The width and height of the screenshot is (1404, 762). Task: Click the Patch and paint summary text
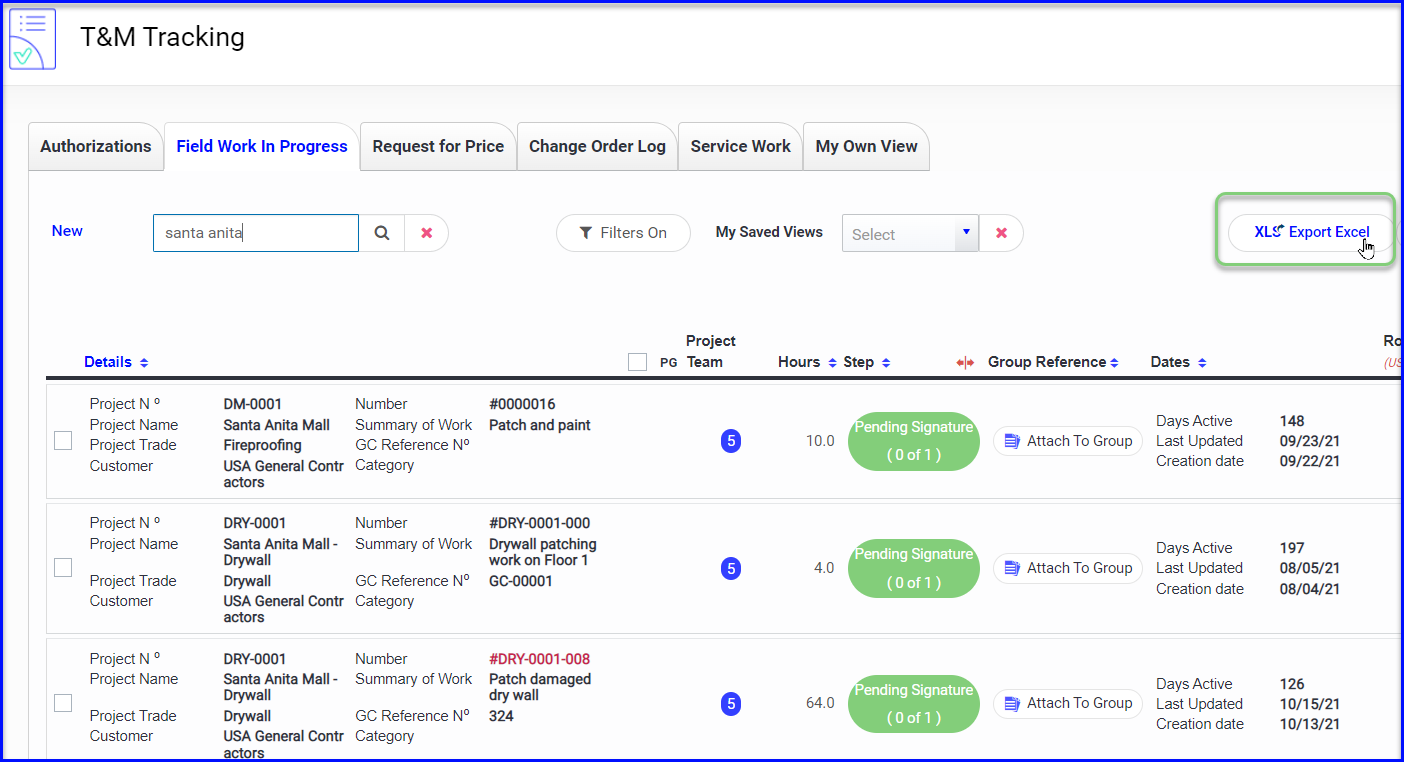tap(540, 425)
